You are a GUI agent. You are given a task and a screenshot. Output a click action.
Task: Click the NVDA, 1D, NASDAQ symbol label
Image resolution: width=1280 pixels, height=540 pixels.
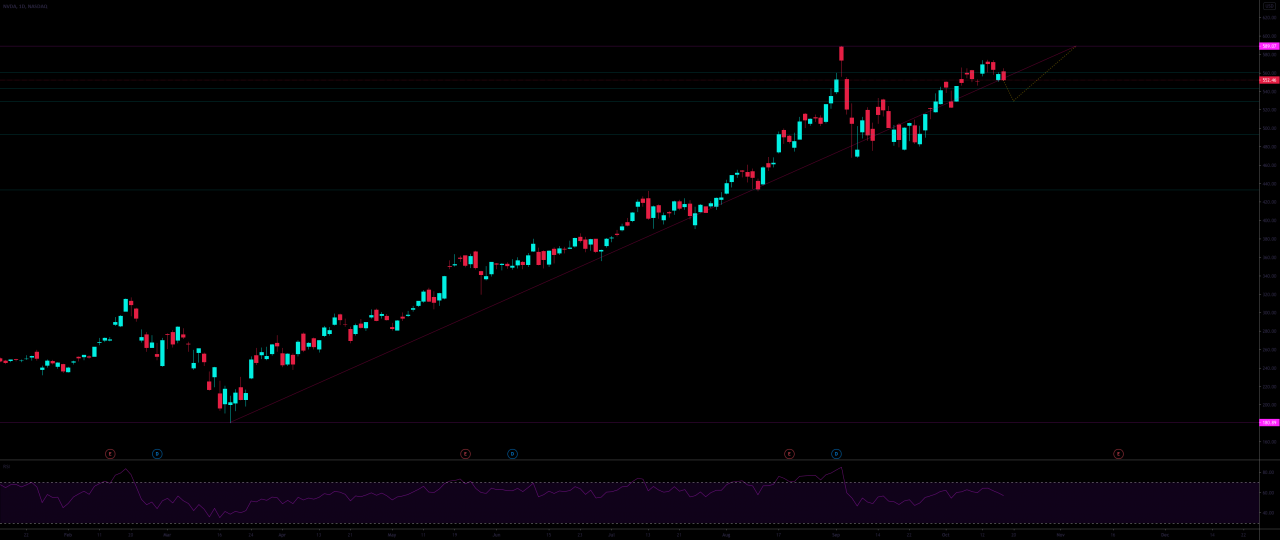25,6
